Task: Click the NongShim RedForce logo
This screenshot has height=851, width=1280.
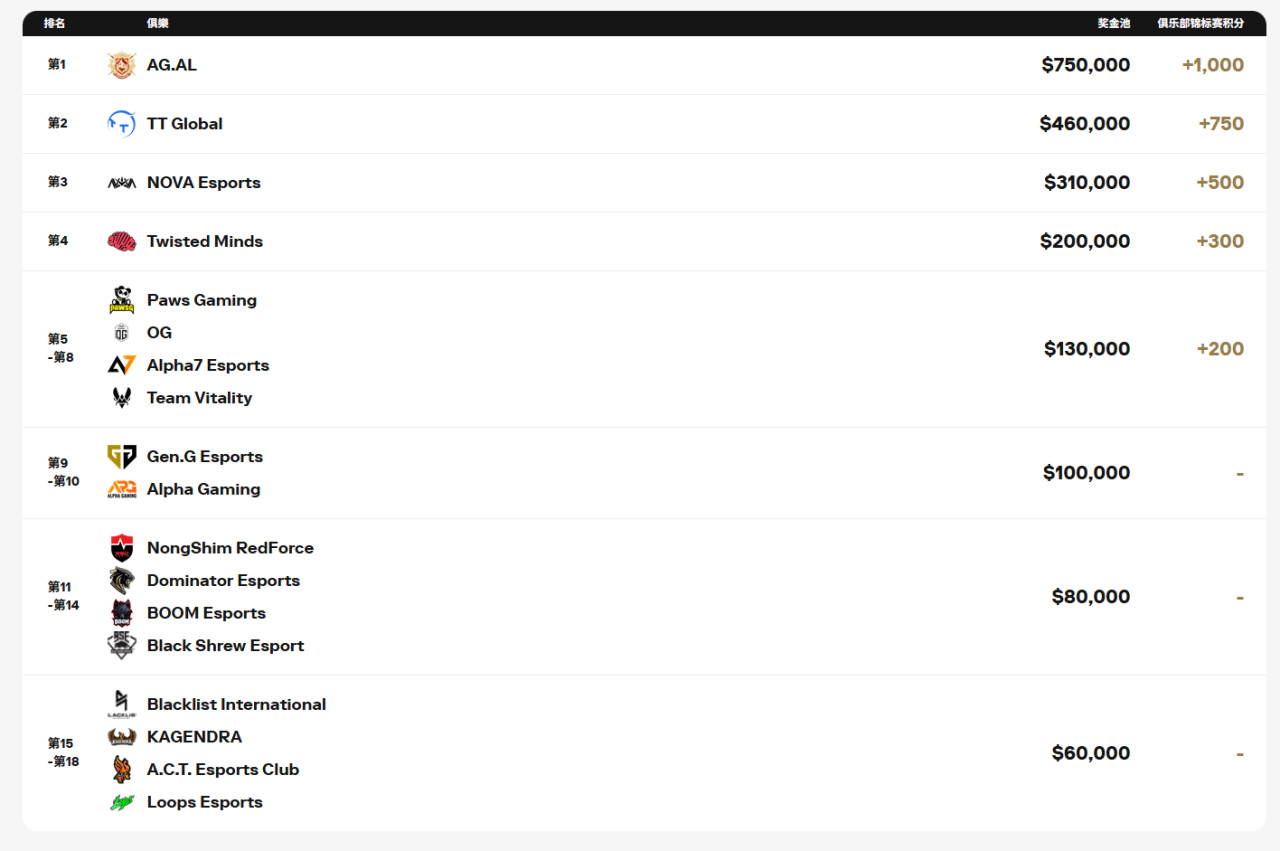Action: click(121, 548)
